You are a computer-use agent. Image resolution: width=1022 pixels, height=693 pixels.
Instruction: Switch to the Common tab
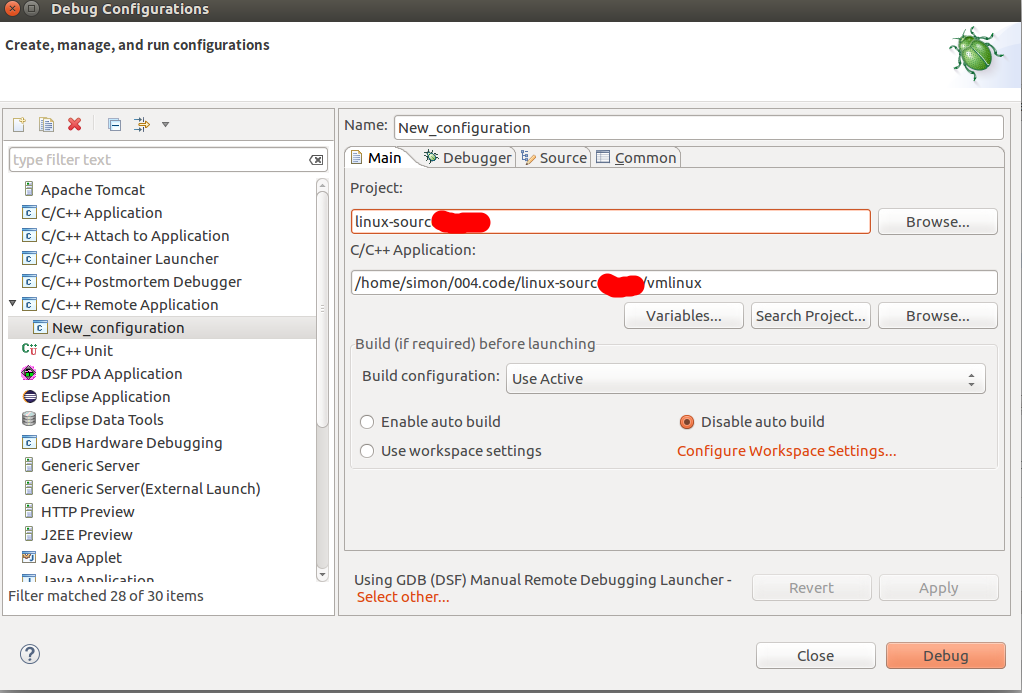pos(637,158)
